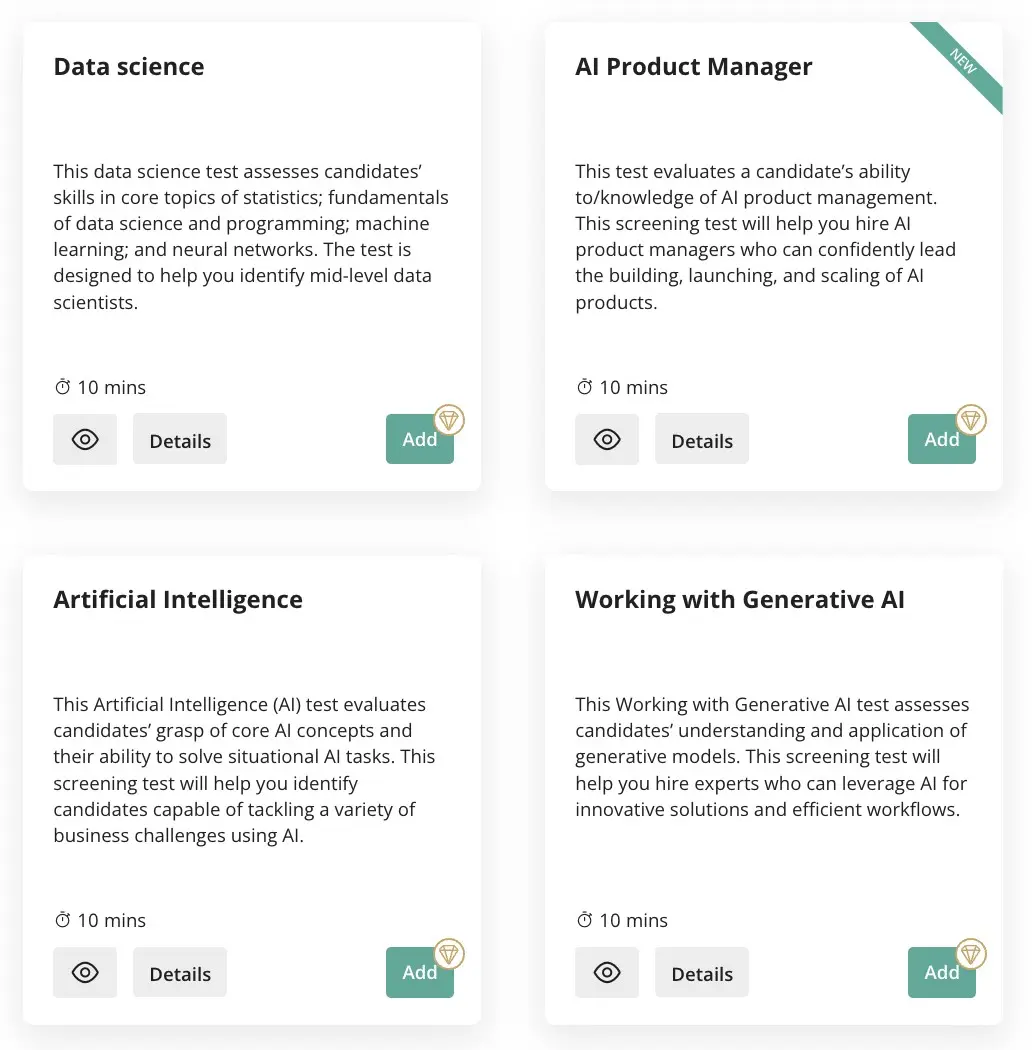Click the Working with Generative AI title
Screen dimensions: 1032x1050
point(740,599)
